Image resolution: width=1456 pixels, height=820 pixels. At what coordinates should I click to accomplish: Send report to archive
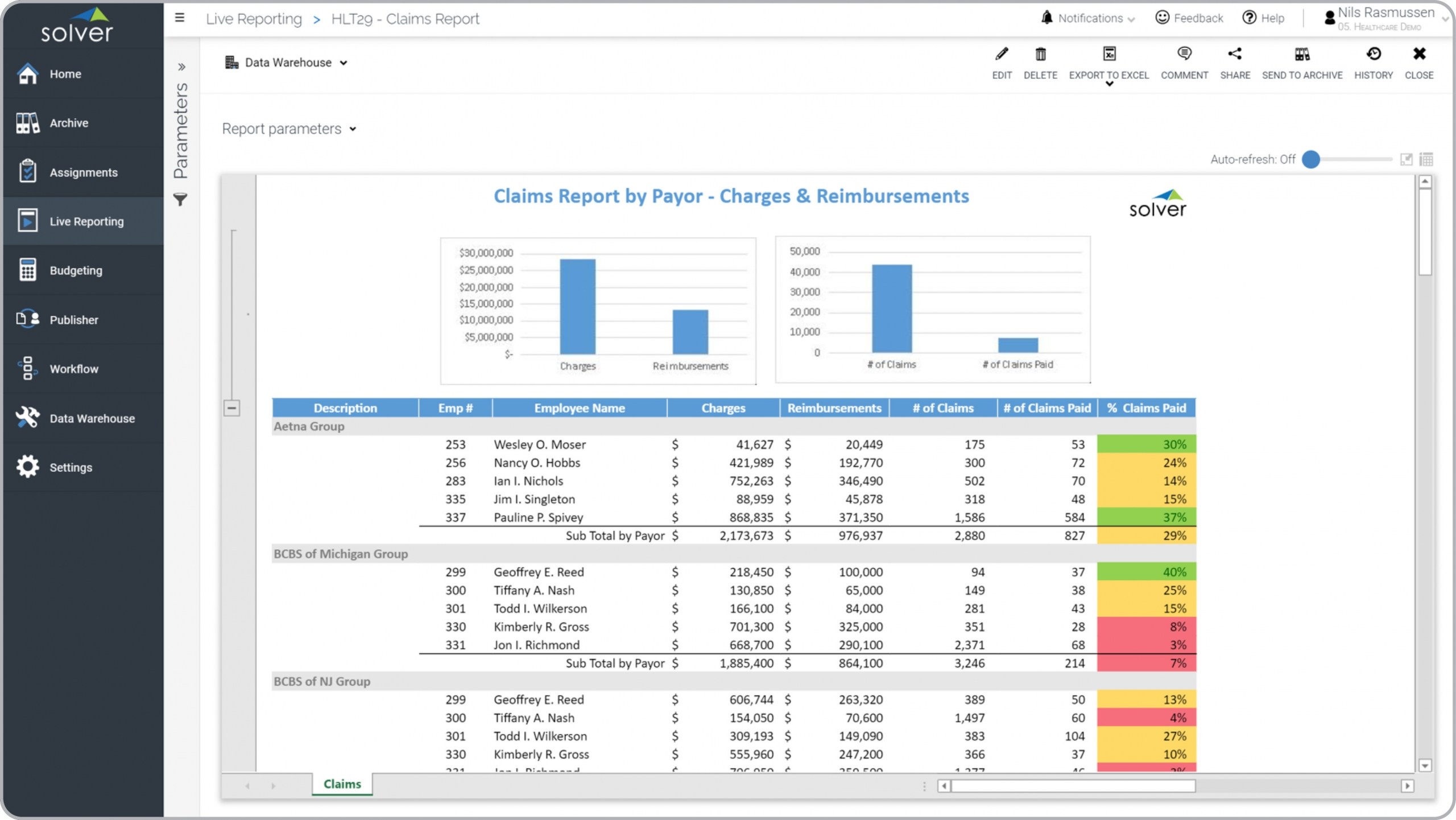(1302, 55)
